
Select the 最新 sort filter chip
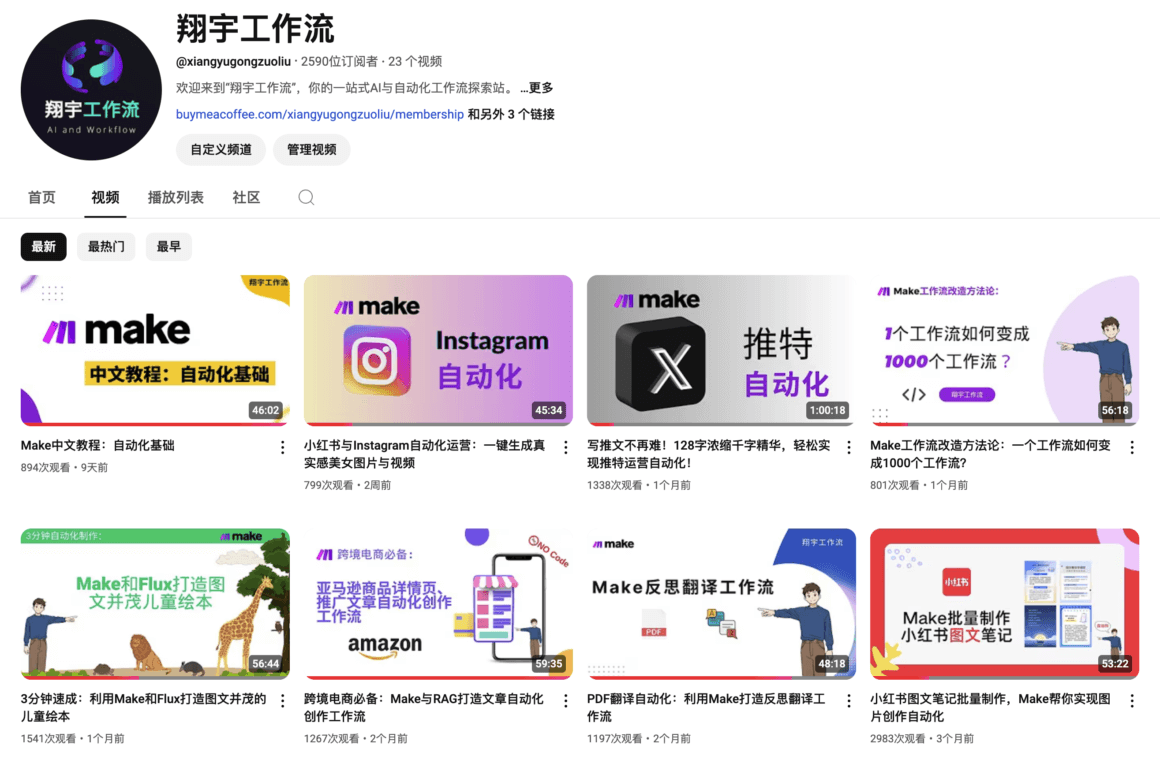[x=44, y=247]
